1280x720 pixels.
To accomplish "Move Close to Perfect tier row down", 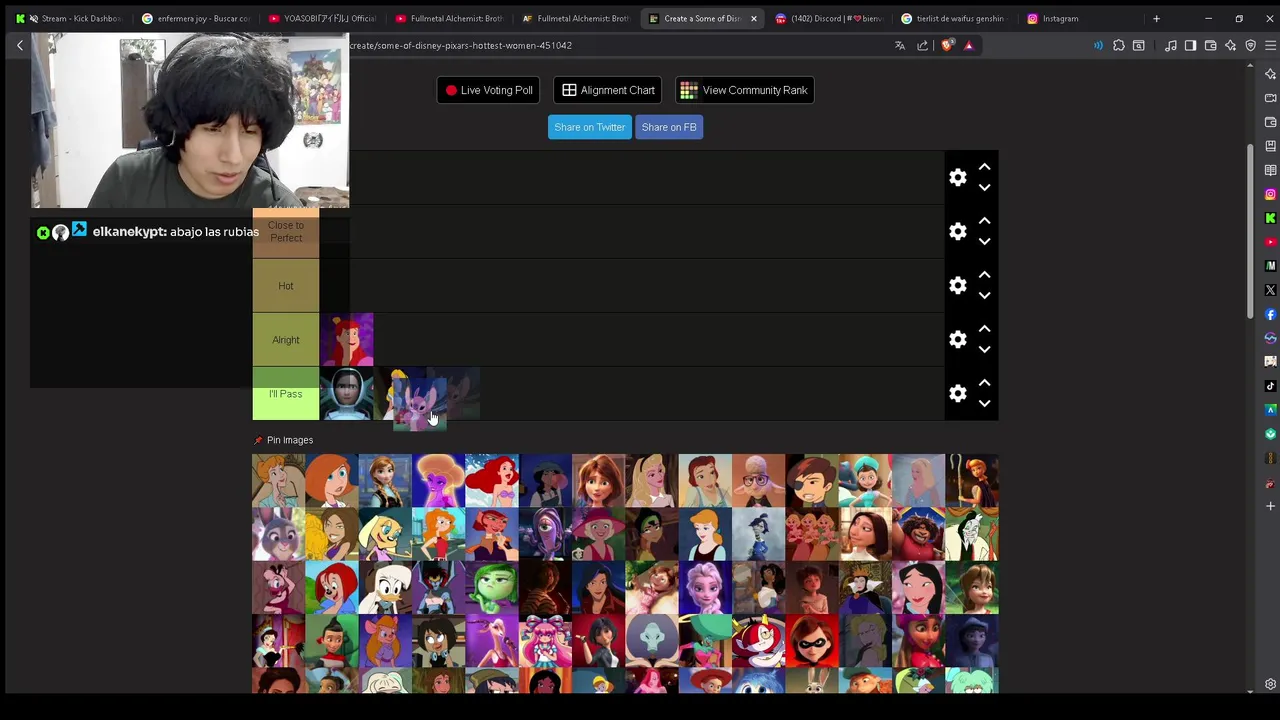I will 984,242.
